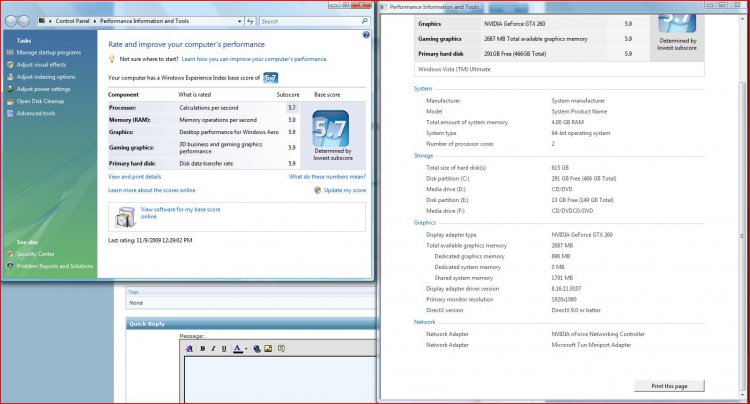Click the software box icon beside View software
750x404 pixels.
[x=125, y=217]
